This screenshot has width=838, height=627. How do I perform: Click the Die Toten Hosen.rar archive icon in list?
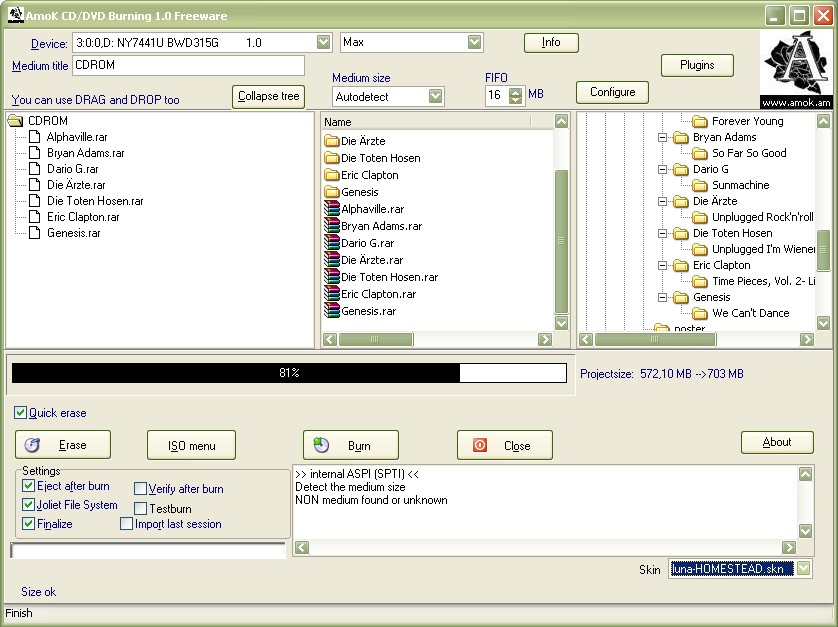tap(332, 277)
